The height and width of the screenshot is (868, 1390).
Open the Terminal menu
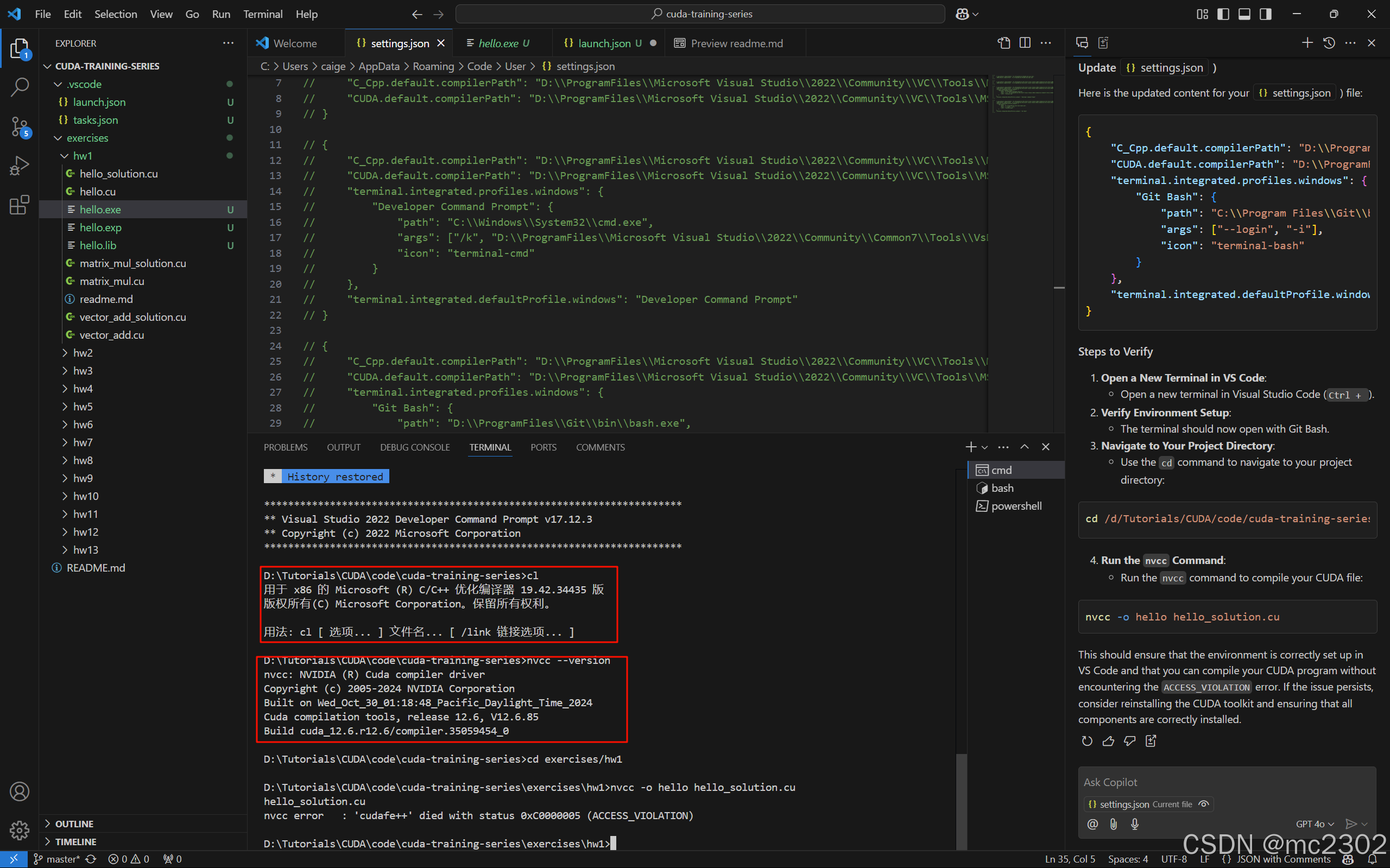(262, 14)
